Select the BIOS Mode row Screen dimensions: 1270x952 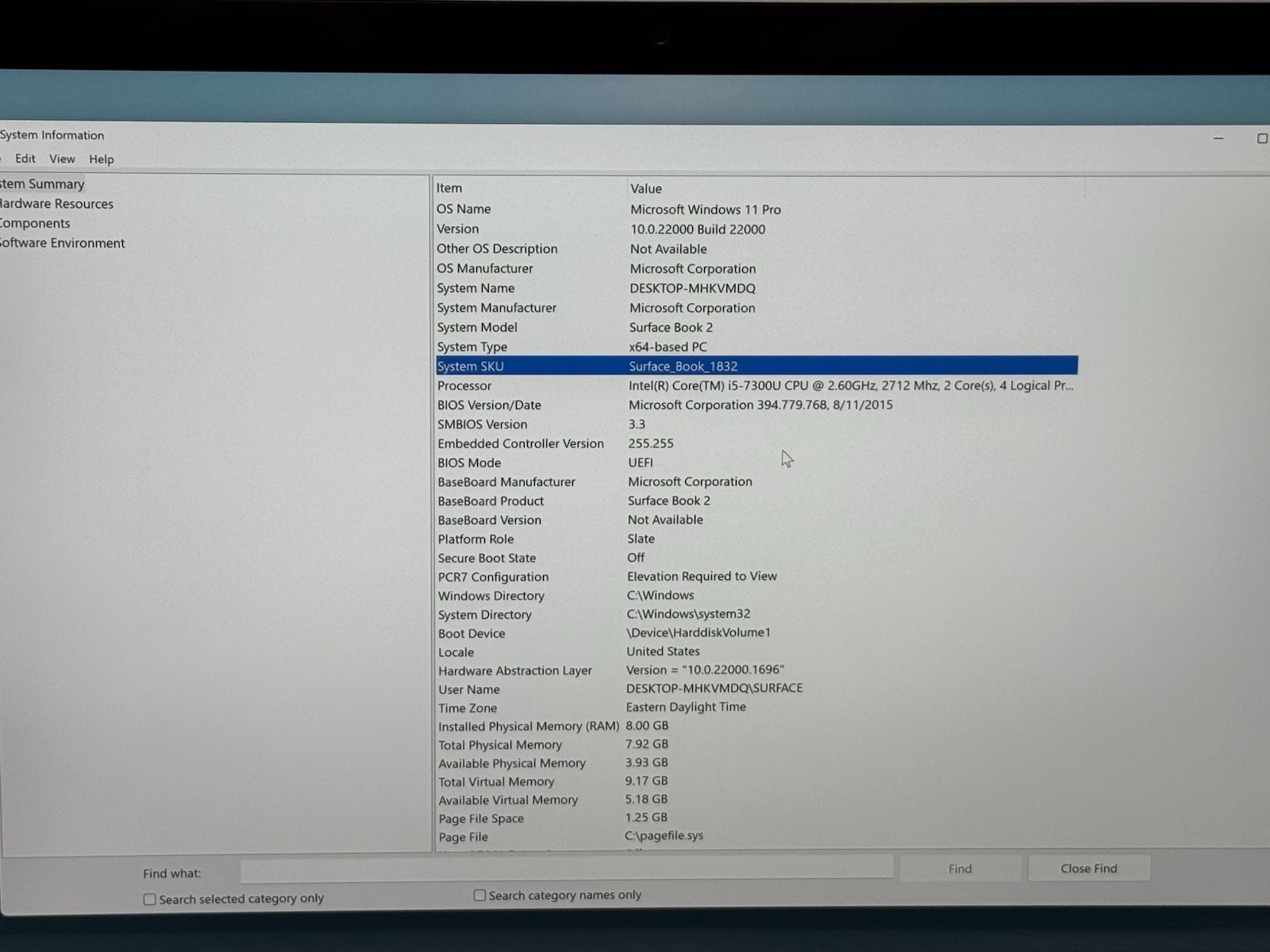(756, 463)
